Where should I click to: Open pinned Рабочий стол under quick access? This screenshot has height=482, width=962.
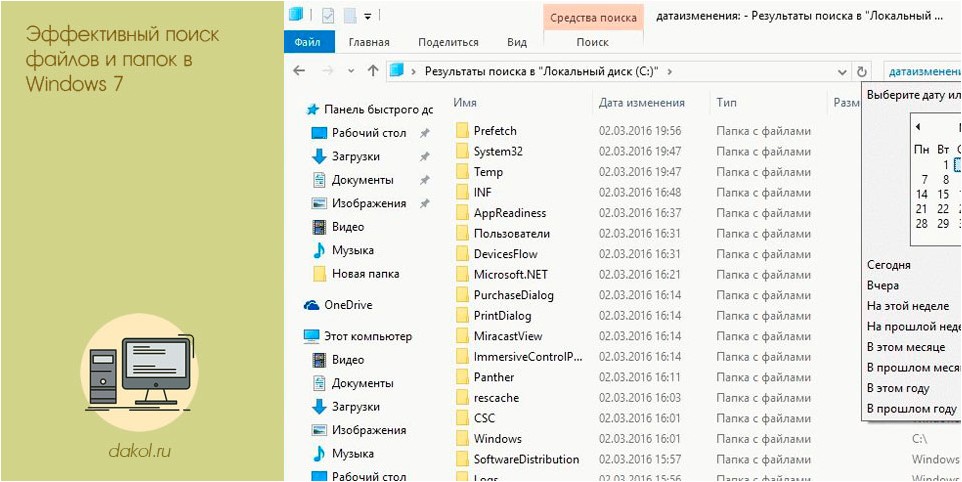click(369, 133)
